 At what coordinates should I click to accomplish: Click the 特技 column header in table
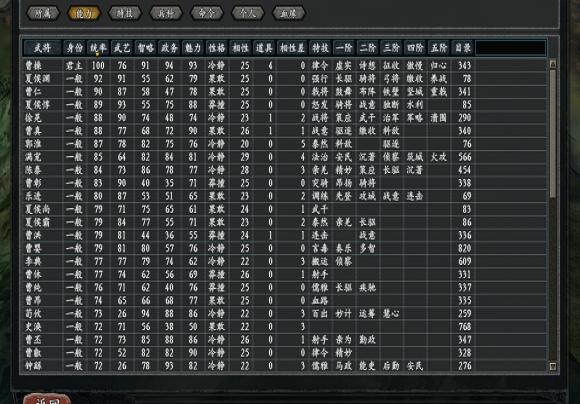(320, 48)
